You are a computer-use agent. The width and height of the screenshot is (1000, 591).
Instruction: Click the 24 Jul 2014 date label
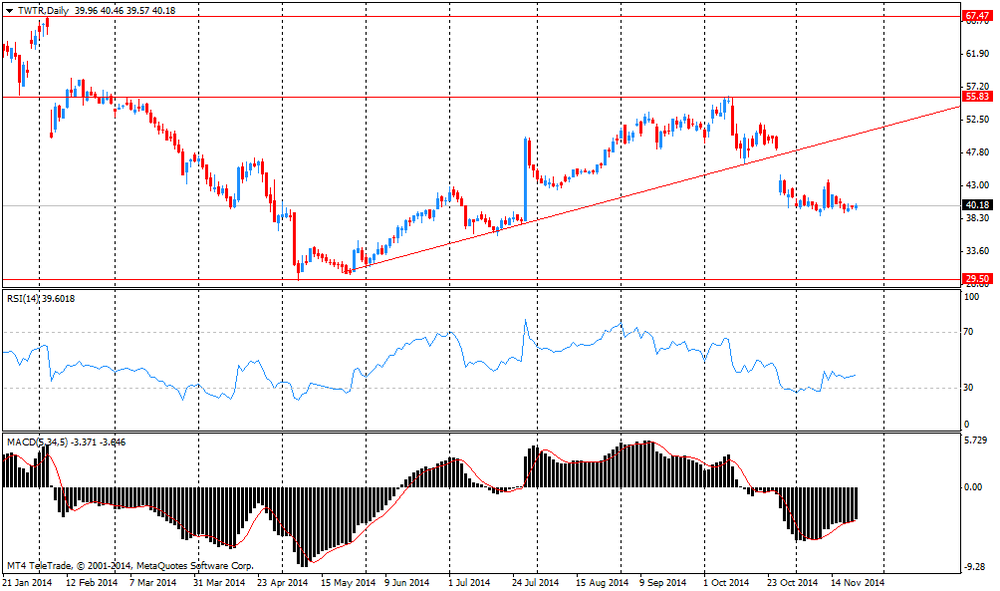pyautogui.click(x=535, y=582)
